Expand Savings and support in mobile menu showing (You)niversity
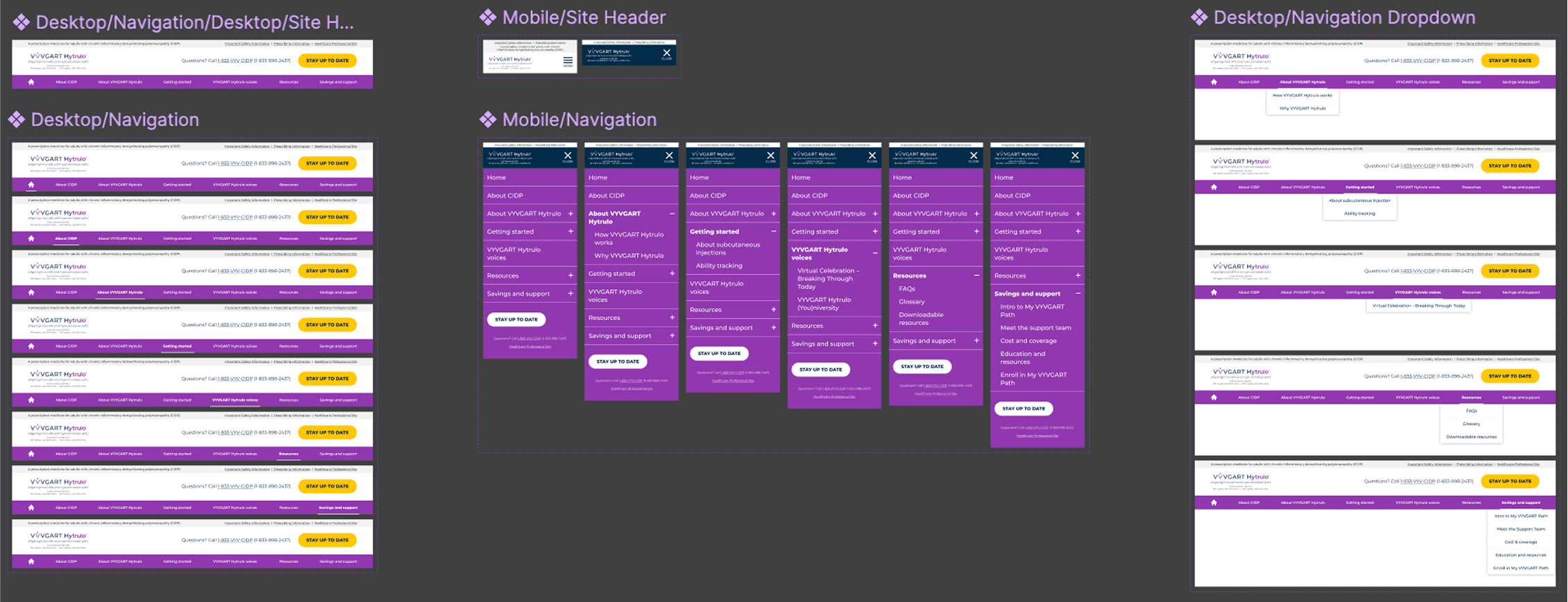Viewport: 1568px width, 602px height. pos(875,343)
